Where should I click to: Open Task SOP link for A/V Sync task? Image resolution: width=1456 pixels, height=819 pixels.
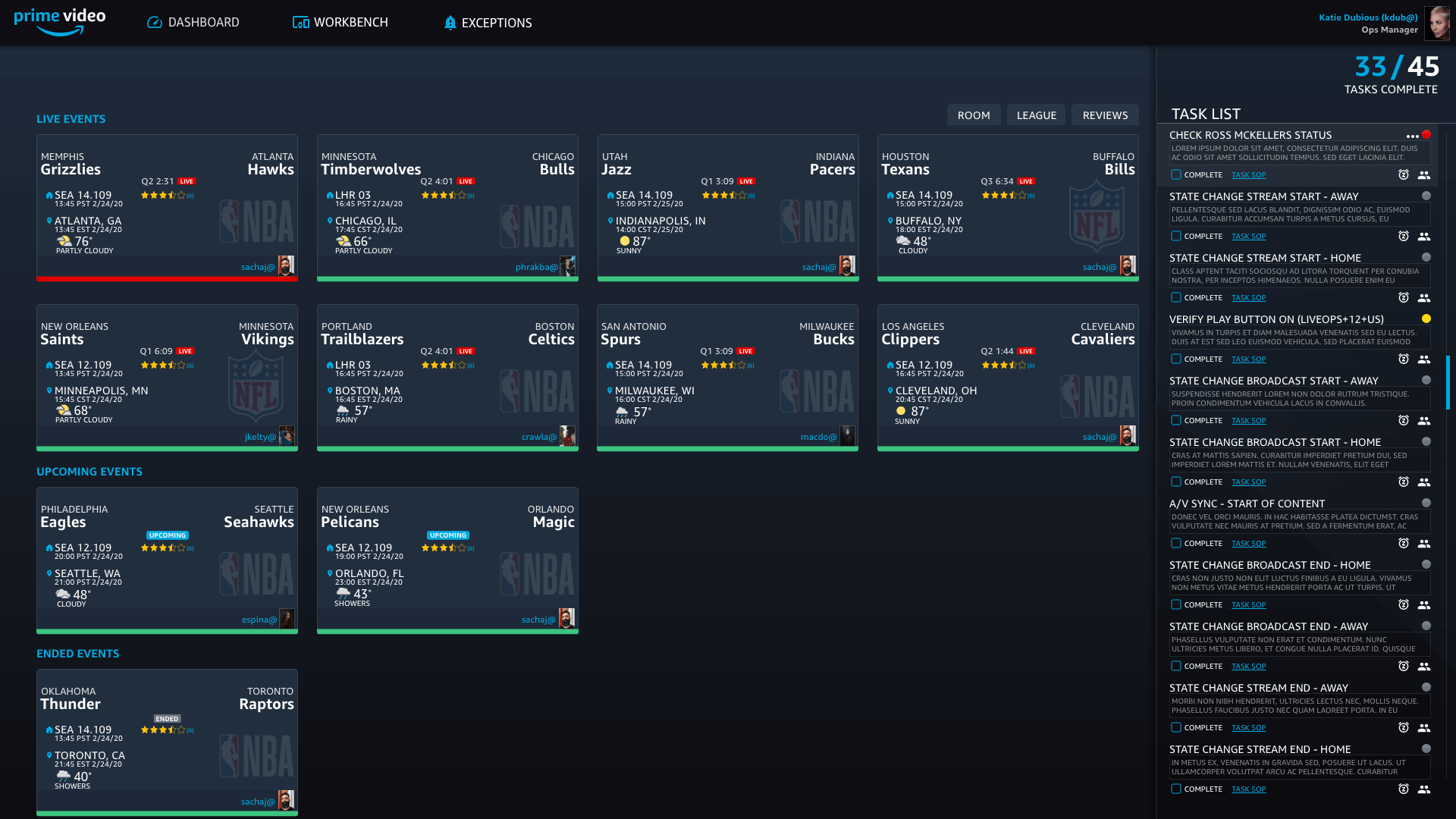(x=1248, y=544)
